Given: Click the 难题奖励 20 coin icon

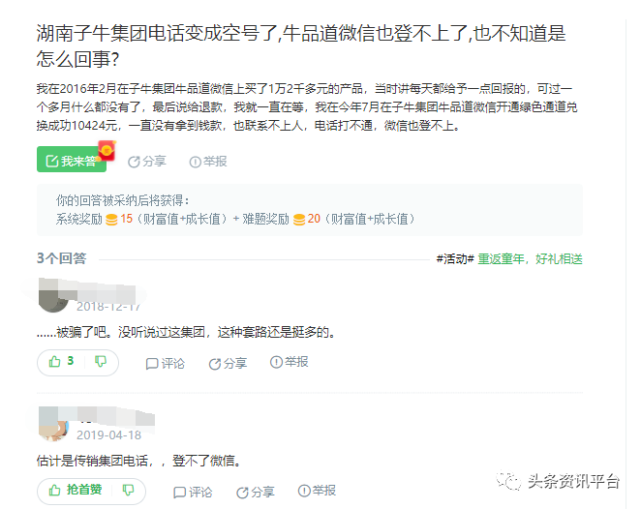Looking at the screenshot, I should point(299,220).
